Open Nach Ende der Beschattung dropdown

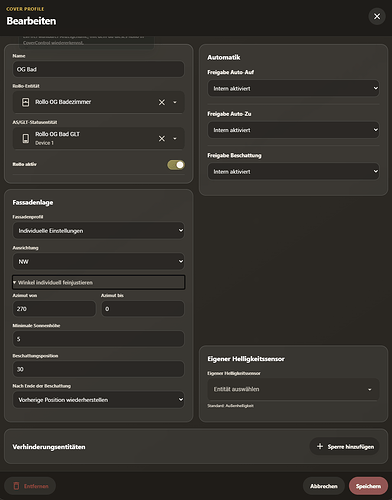click(98, 400)
